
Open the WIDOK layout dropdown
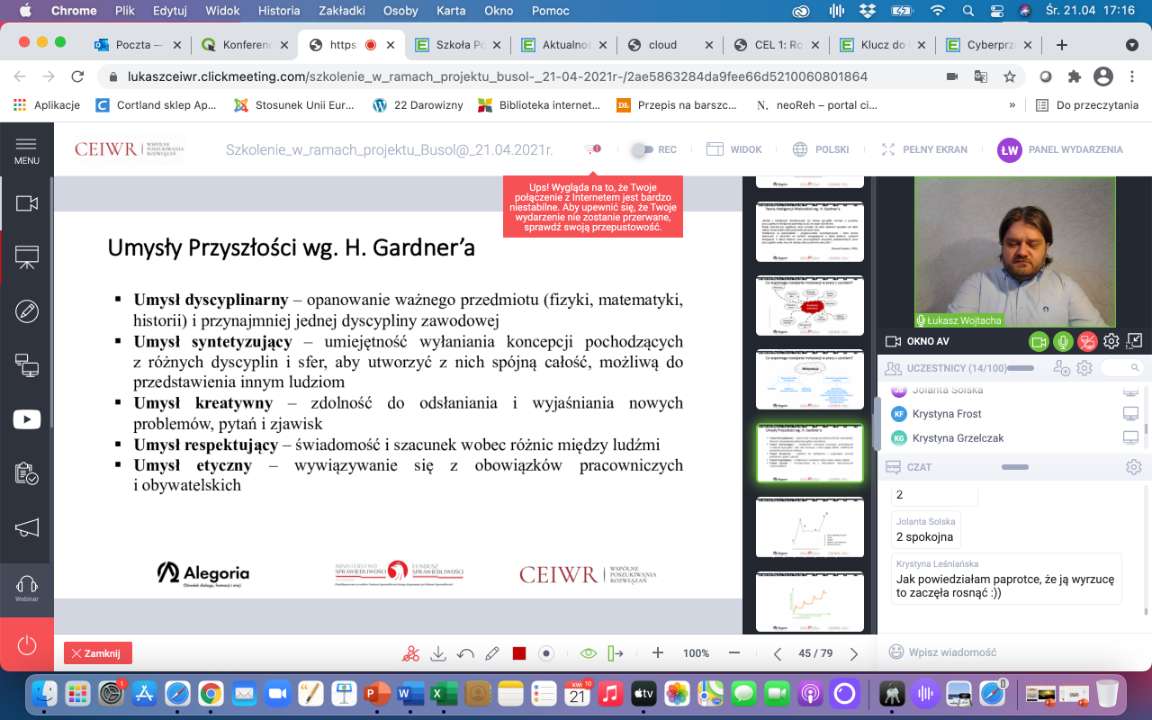734,150
